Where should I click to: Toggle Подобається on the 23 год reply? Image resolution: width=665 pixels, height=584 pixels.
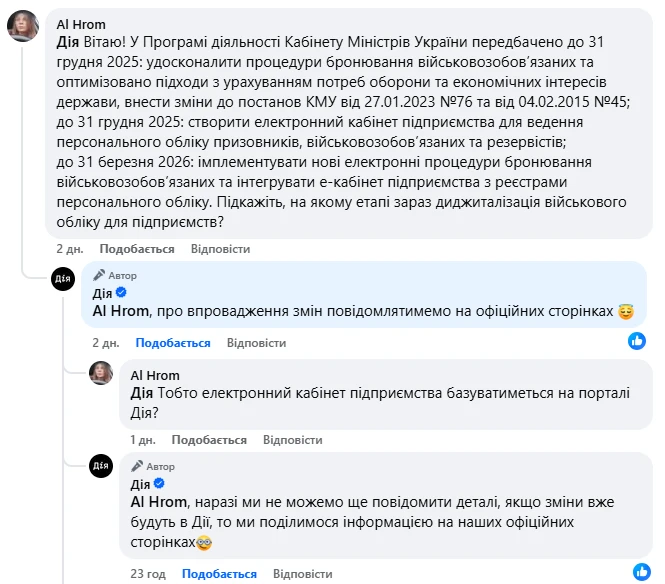click(x=219, y=574)
